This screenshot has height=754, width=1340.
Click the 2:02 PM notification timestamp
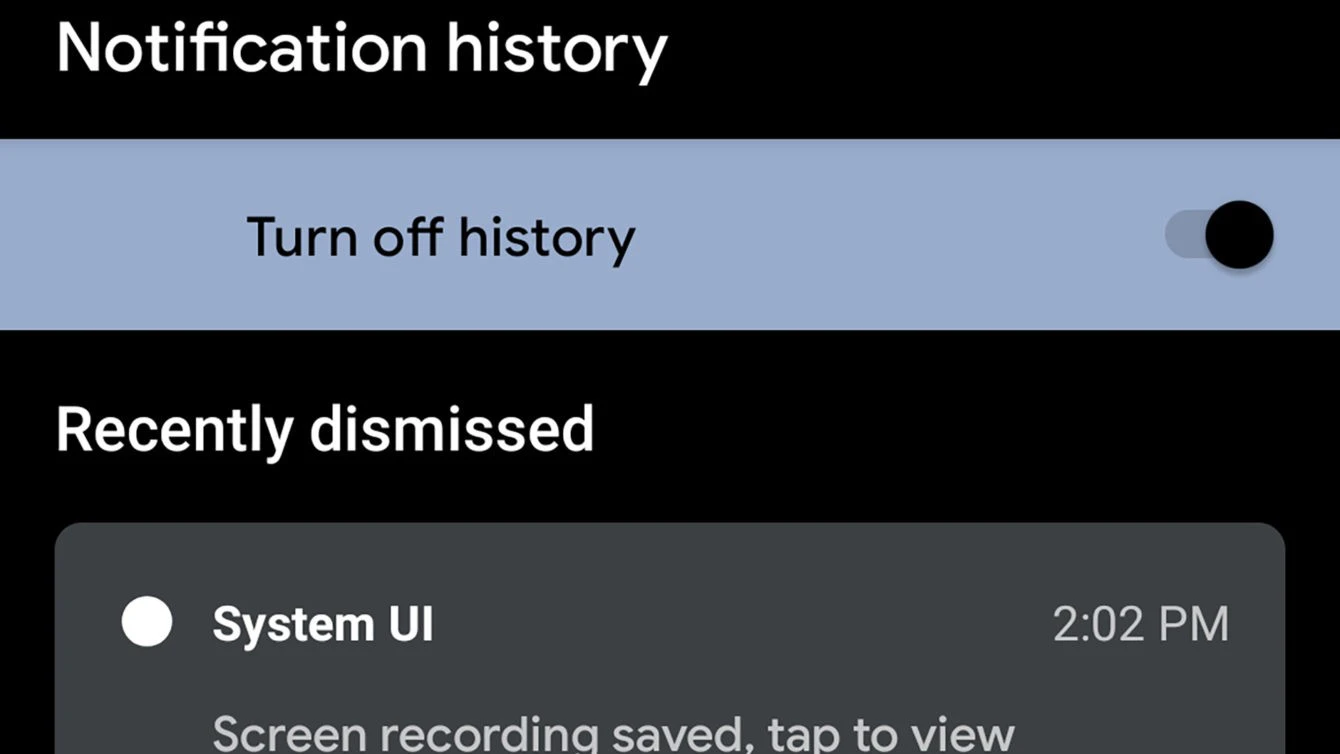[x=1140, y=625]
